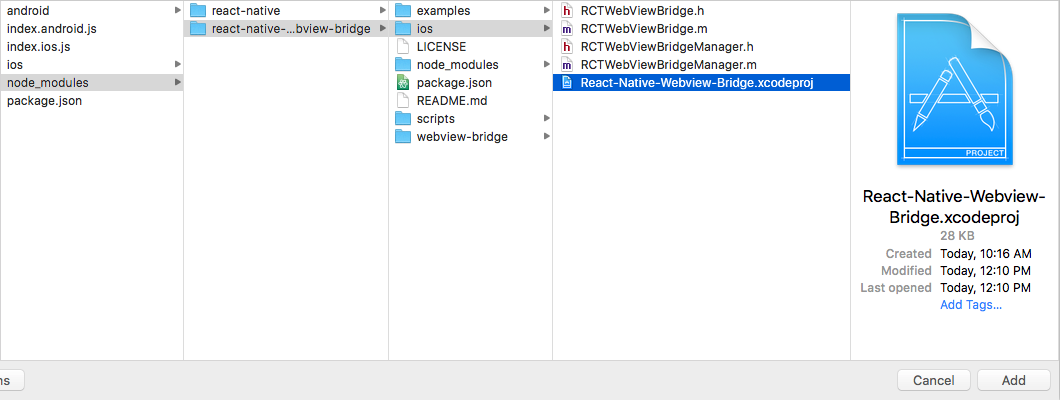1060x400 pixels.
Task: Select the RCTWebViewBridgeManager.h header icon
Action: 567,47
